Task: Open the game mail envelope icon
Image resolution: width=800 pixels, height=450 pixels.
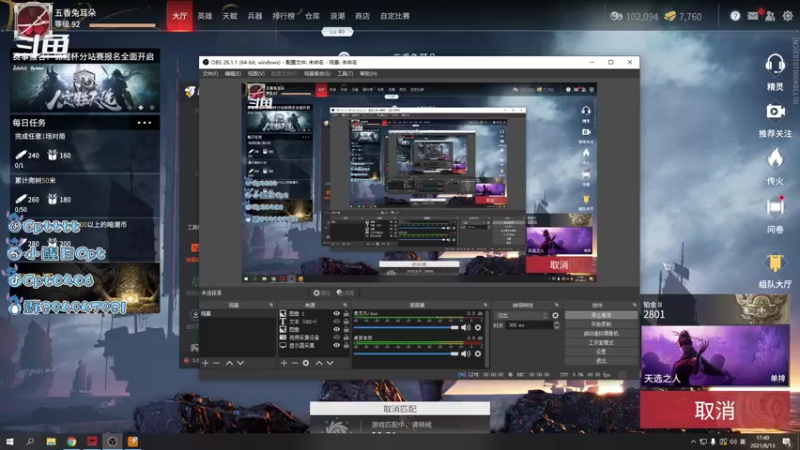Action: [x=753, y=16]
